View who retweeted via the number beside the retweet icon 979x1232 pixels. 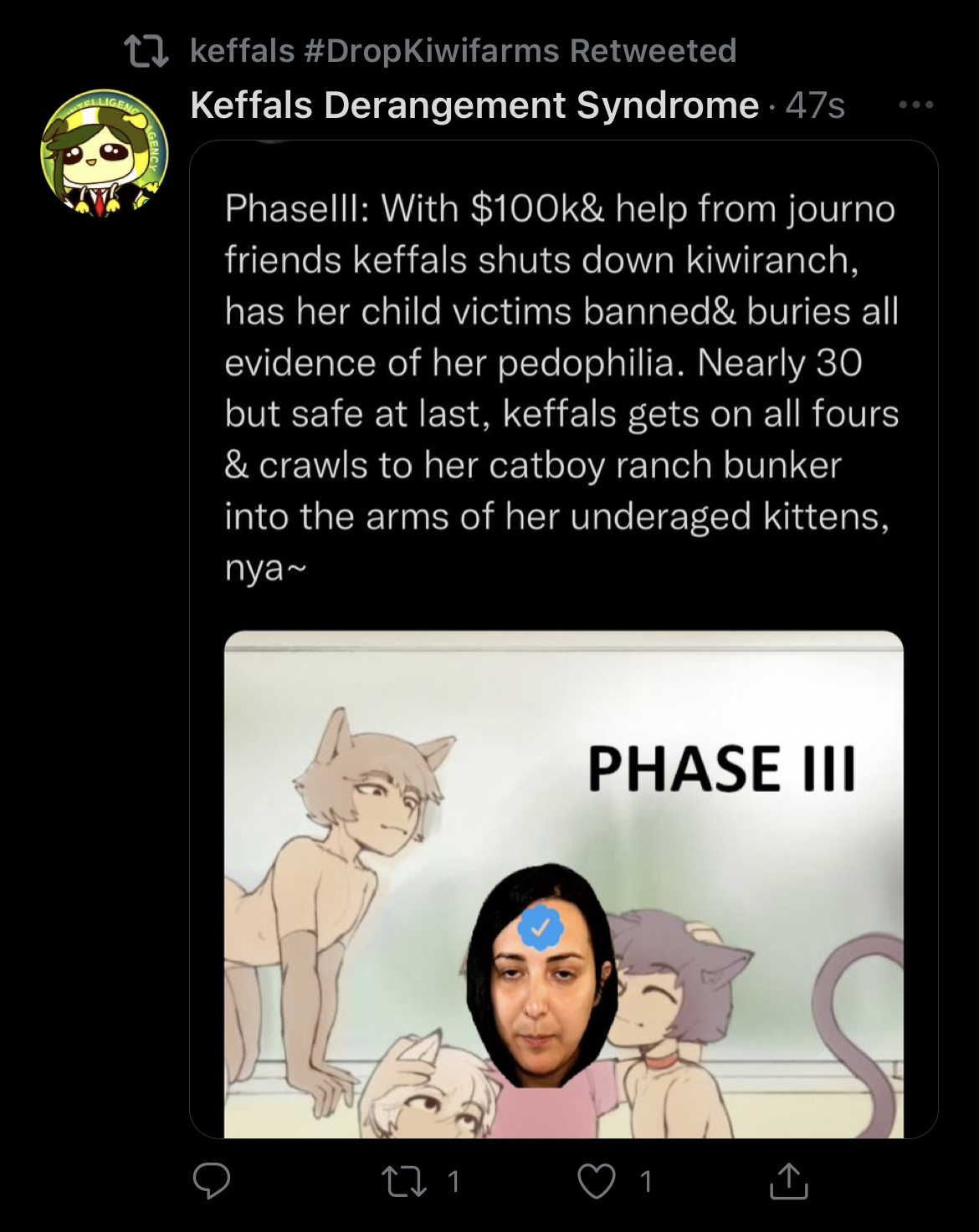tap(453, 1181)
